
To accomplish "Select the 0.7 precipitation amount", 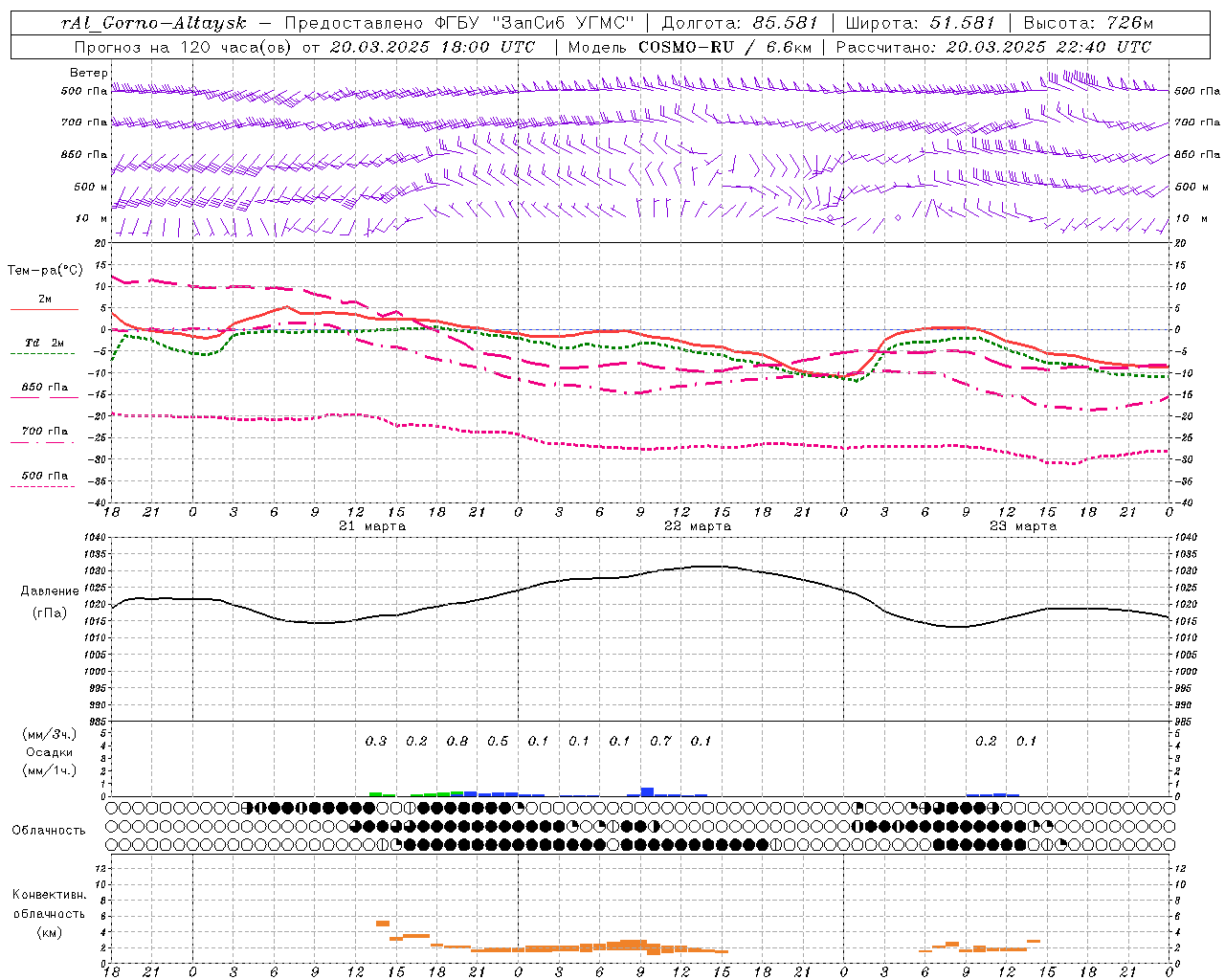I will click(x=660, y=741).
